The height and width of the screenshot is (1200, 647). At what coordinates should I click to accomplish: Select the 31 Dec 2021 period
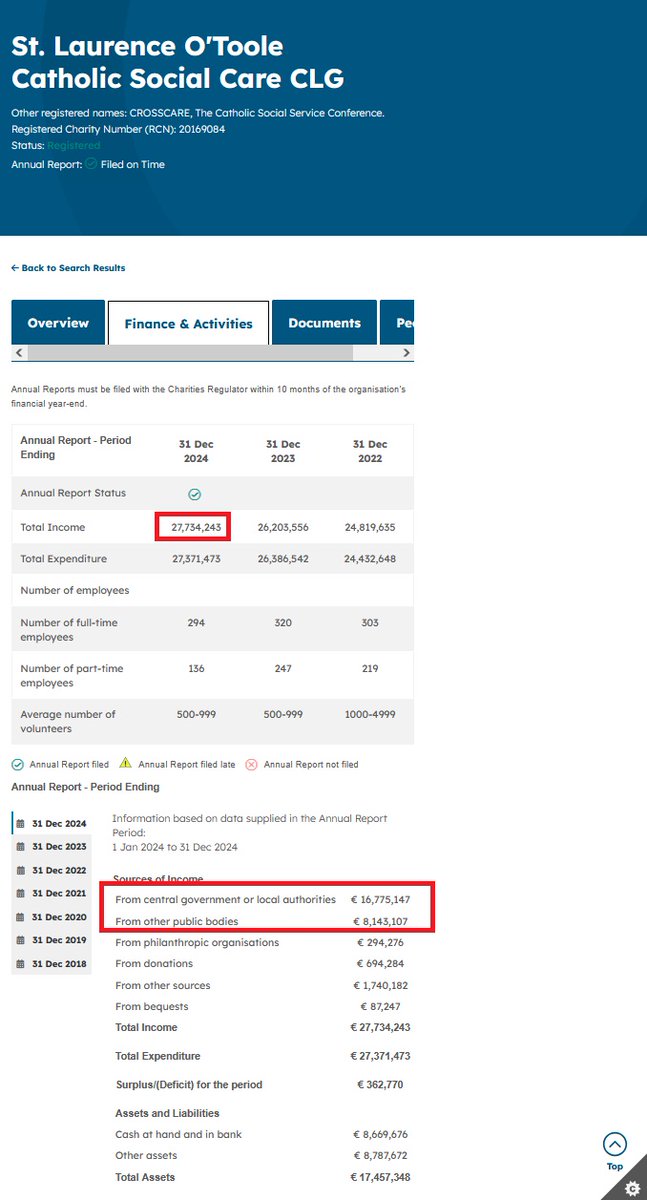(51, 894)
